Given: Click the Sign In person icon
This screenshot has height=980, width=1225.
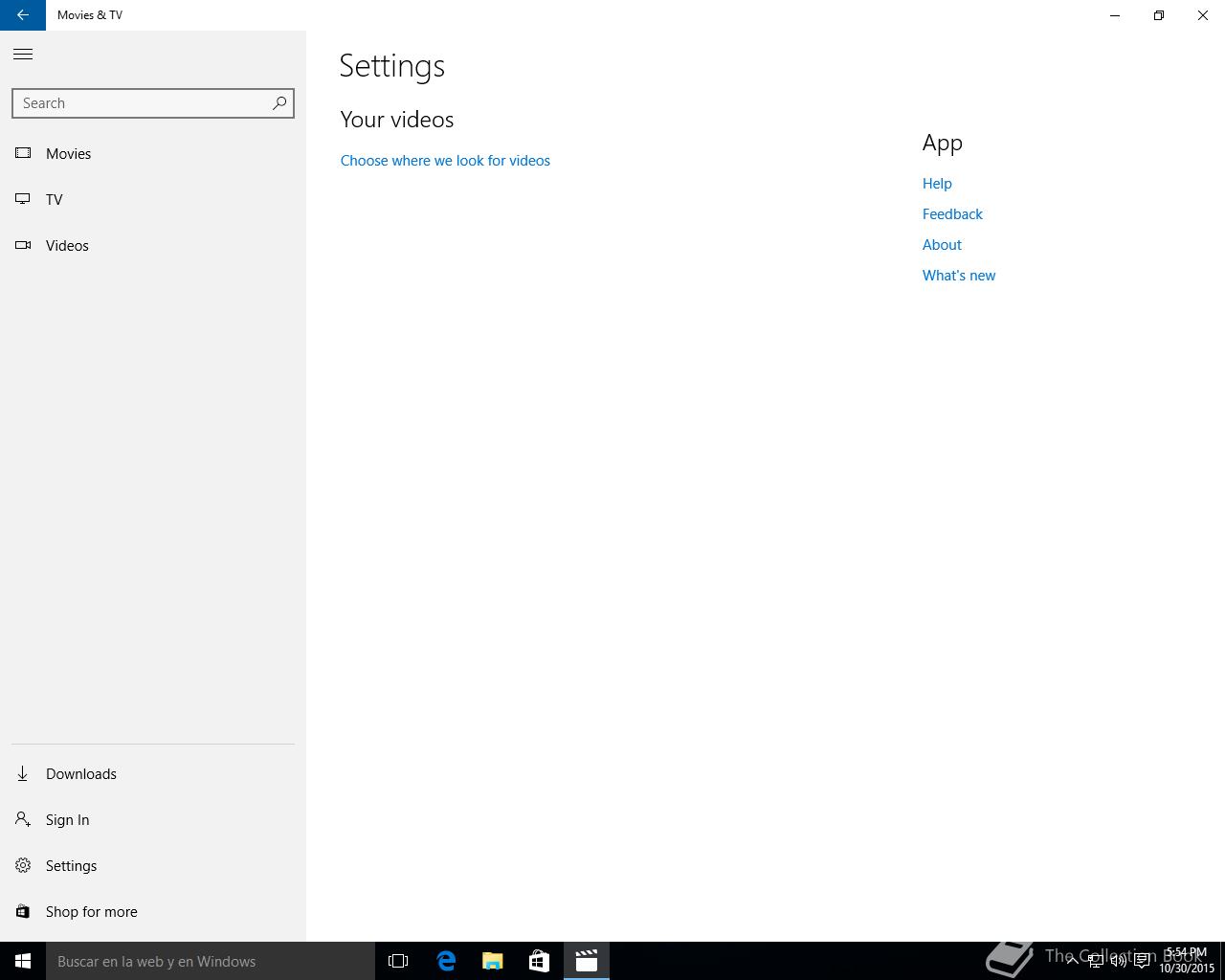Looking at the screenshot, I should pyautogui.click(x=23, y=819).
